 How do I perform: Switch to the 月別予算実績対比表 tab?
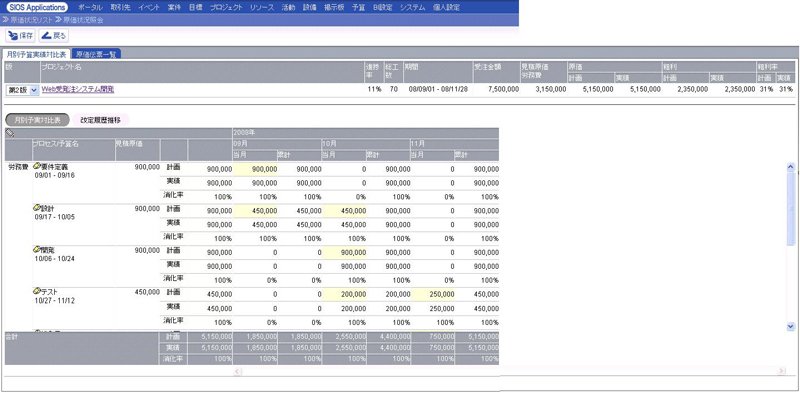click(36, 54)
